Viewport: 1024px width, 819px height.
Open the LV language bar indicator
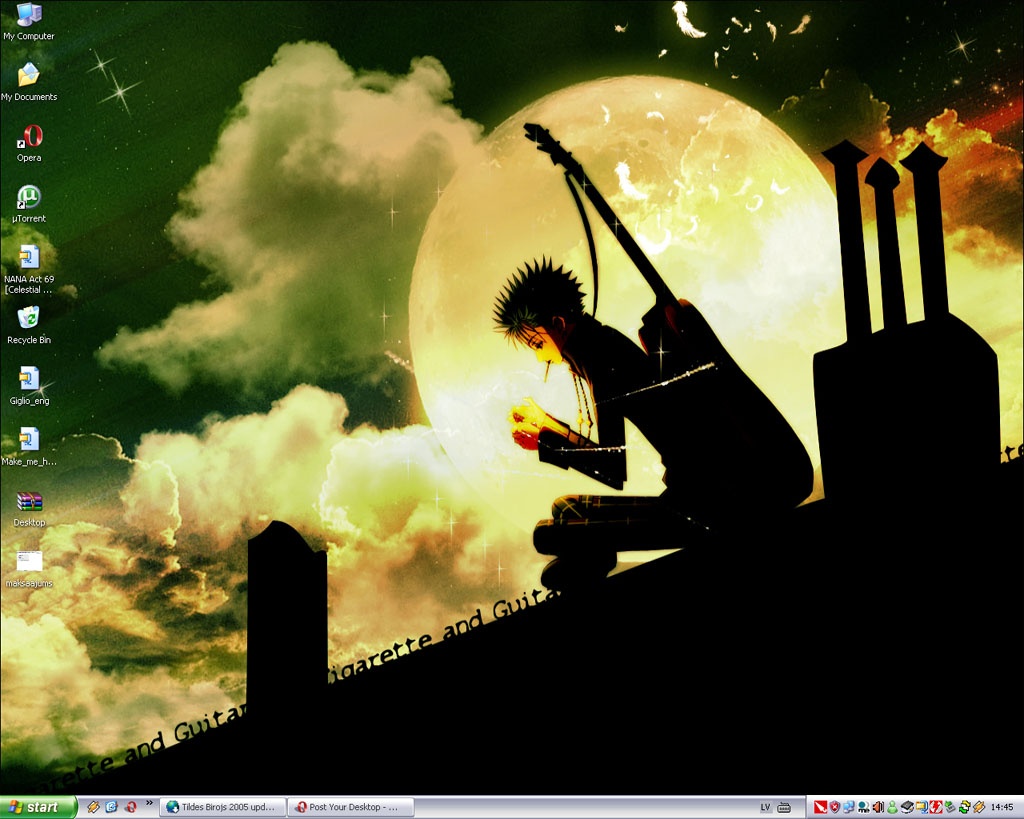pyautogui.click(x=765, y=808)
